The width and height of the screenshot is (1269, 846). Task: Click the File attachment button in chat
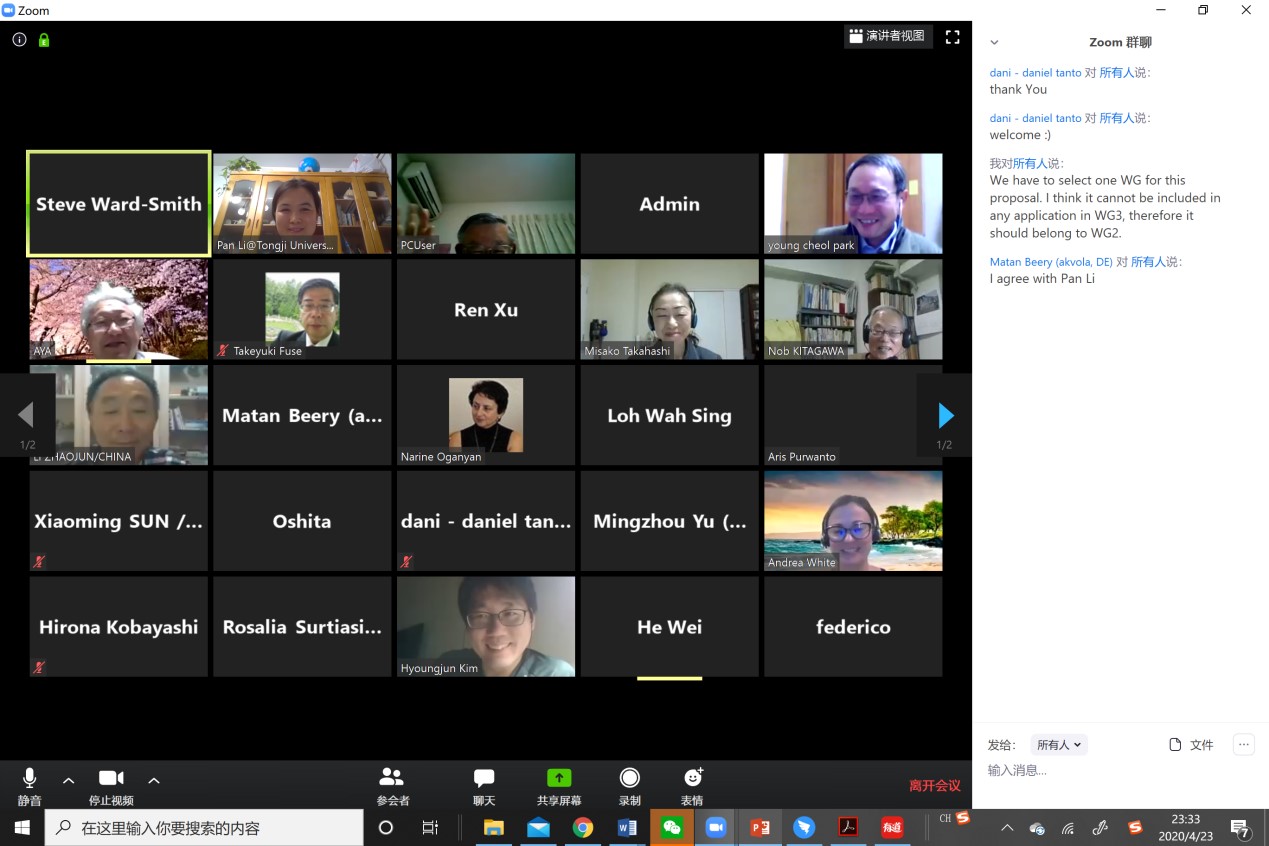[1191, 745]
